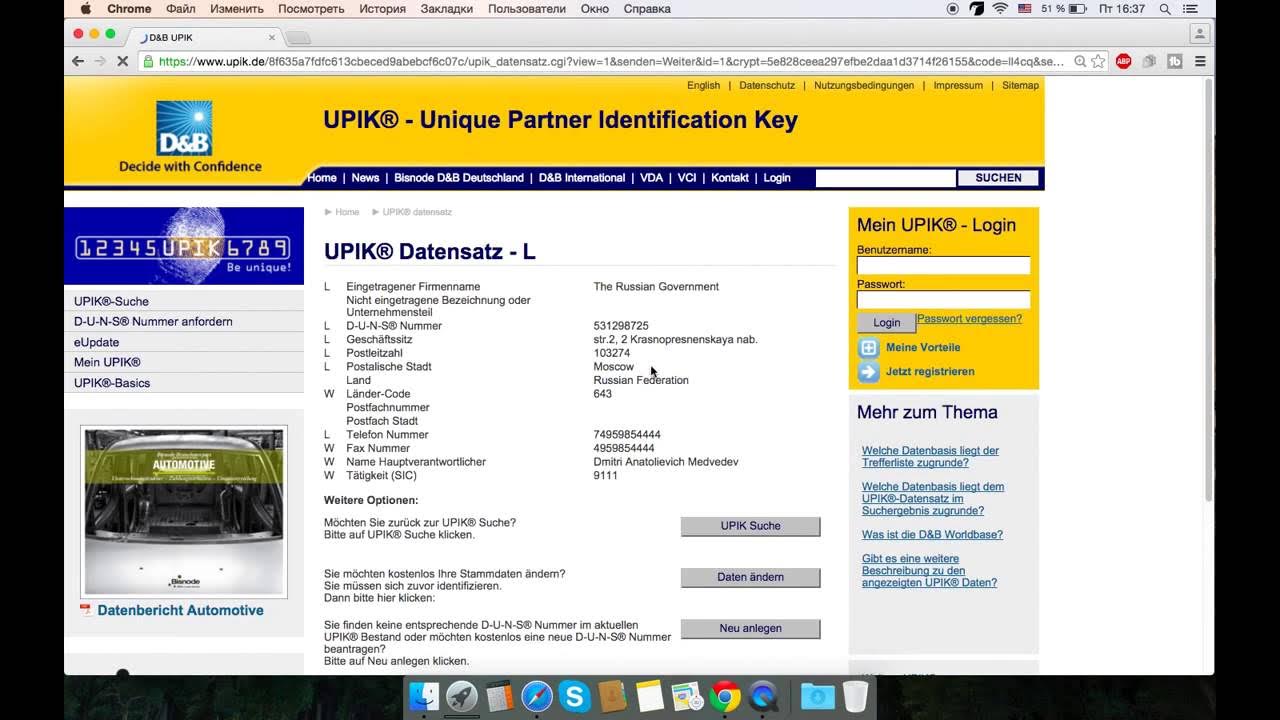Open the Kontakt navigation link
Viewport: 1280px width, 720px height.
tap(730, 178)
